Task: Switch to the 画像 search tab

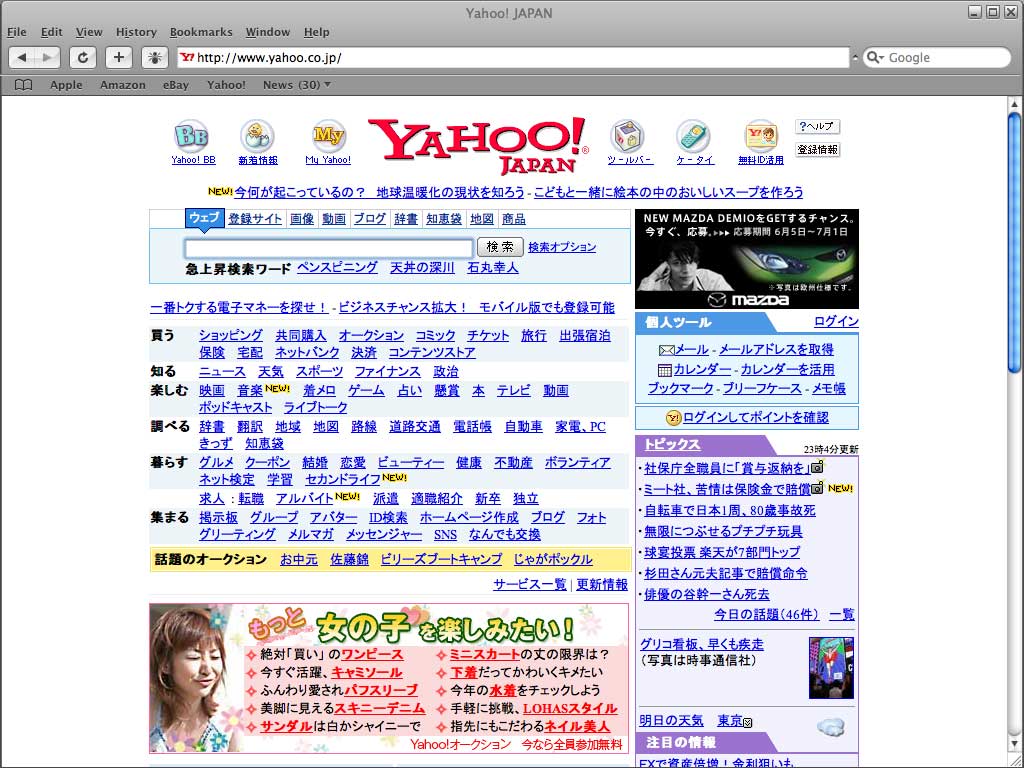Action: [302, 219]
